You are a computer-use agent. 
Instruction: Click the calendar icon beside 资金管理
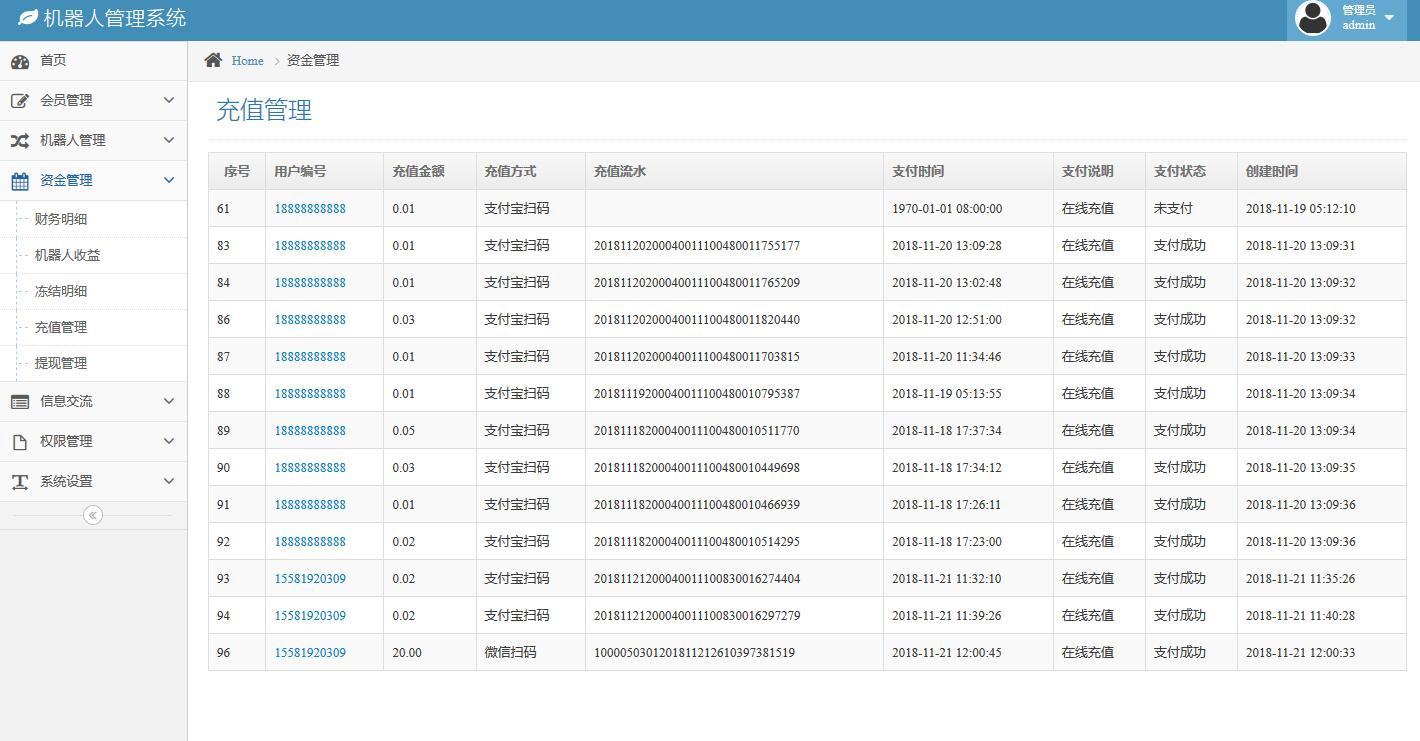20,181
